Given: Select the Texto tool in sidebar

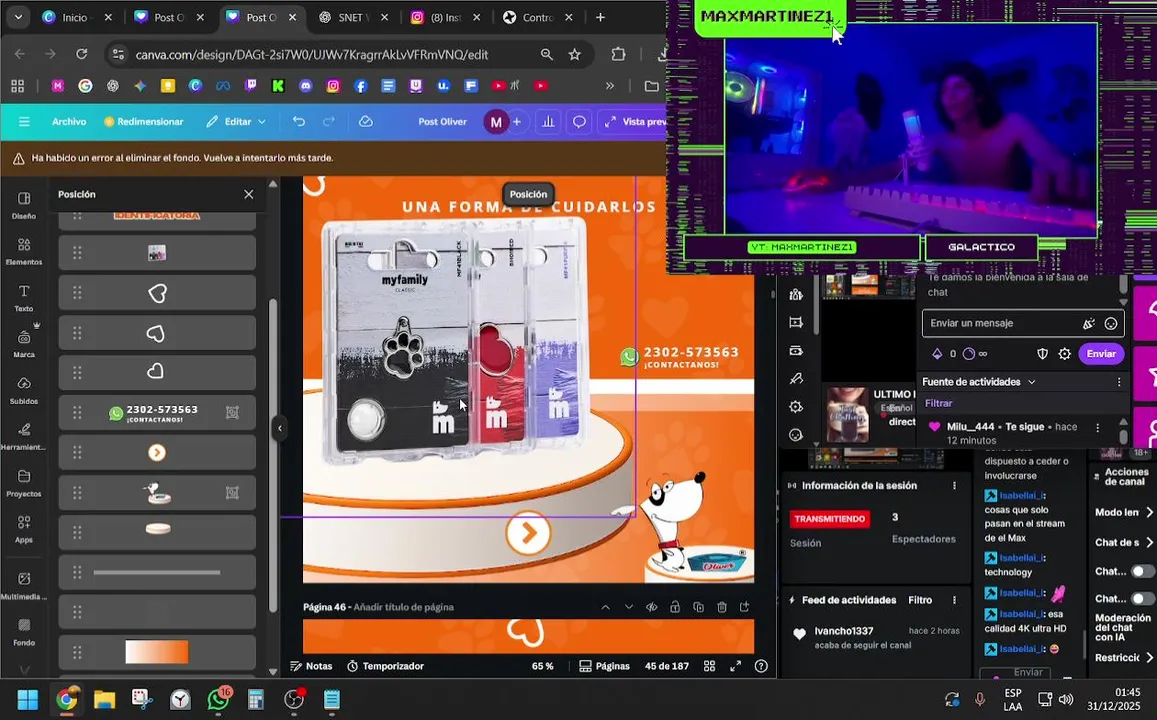Looking at the screenshot, I should pyautogui.click(x=24, y=298).
